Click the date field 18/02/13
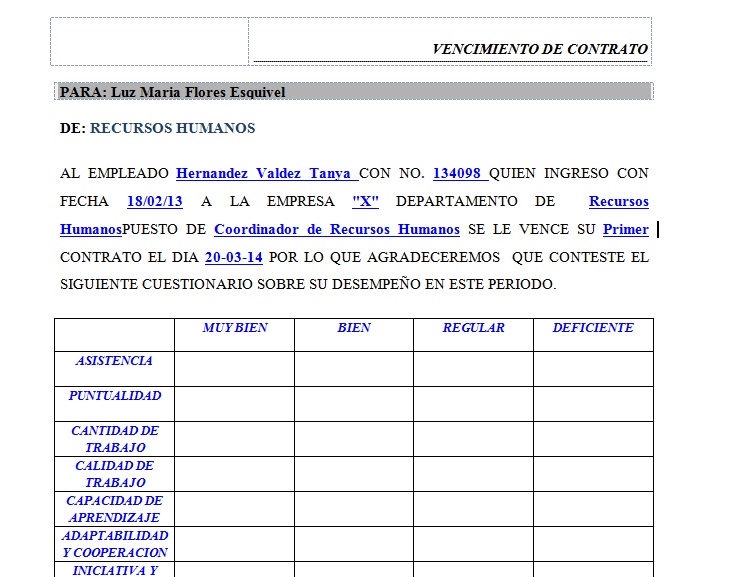This screenshot has height=577, width=729. (155, 201)
